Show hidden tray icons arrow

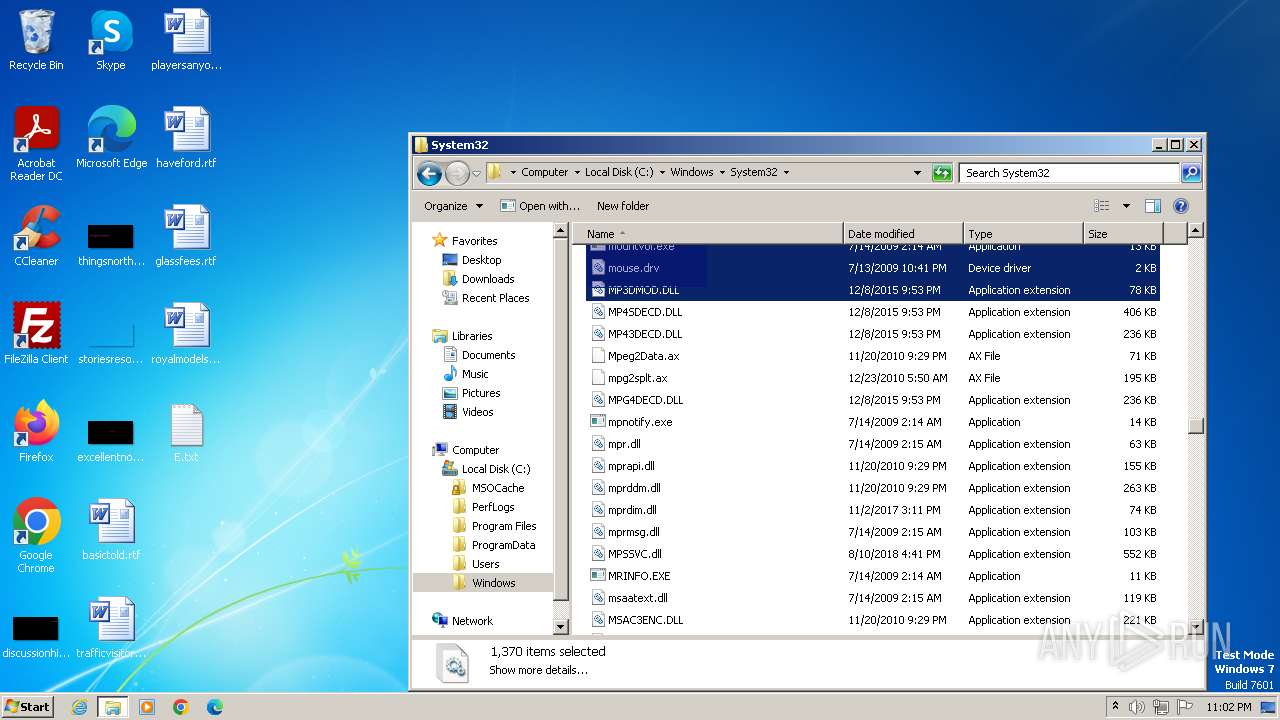1115,707
